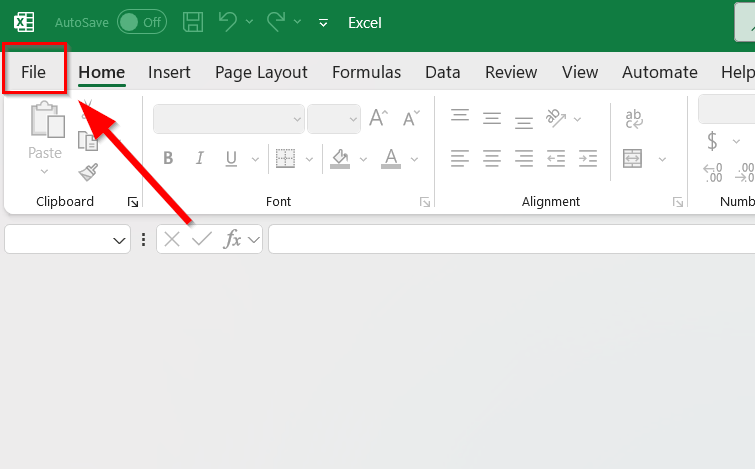Click the Increase Font Size icon

click(x=378, y=118)
